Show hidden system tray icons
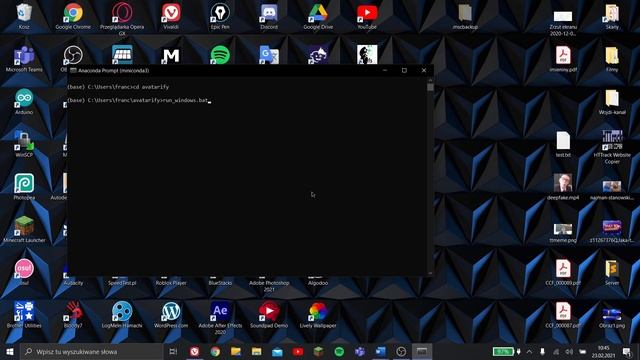 tap(529, 351)
